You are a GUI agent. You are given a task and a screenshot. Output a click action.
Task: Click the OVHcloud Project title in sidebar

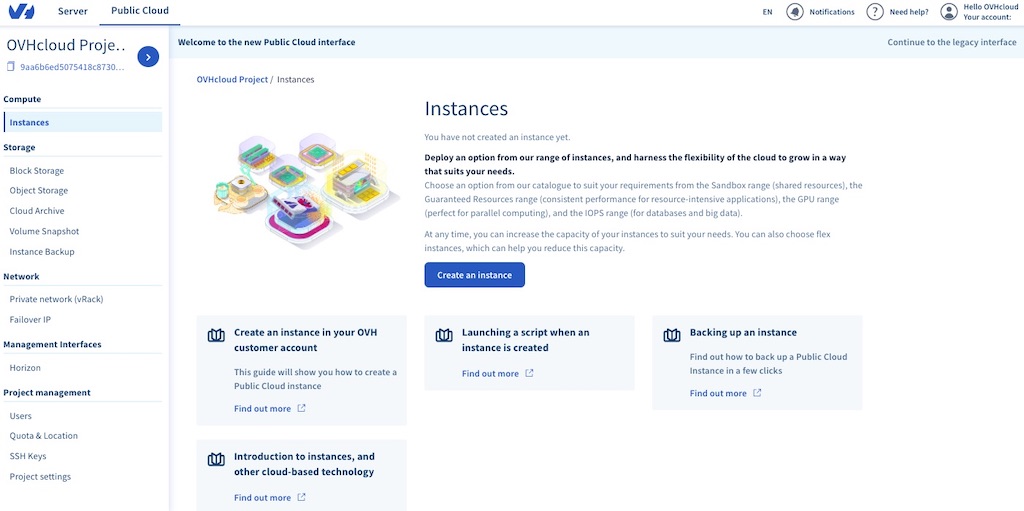[x=65, y=45]
